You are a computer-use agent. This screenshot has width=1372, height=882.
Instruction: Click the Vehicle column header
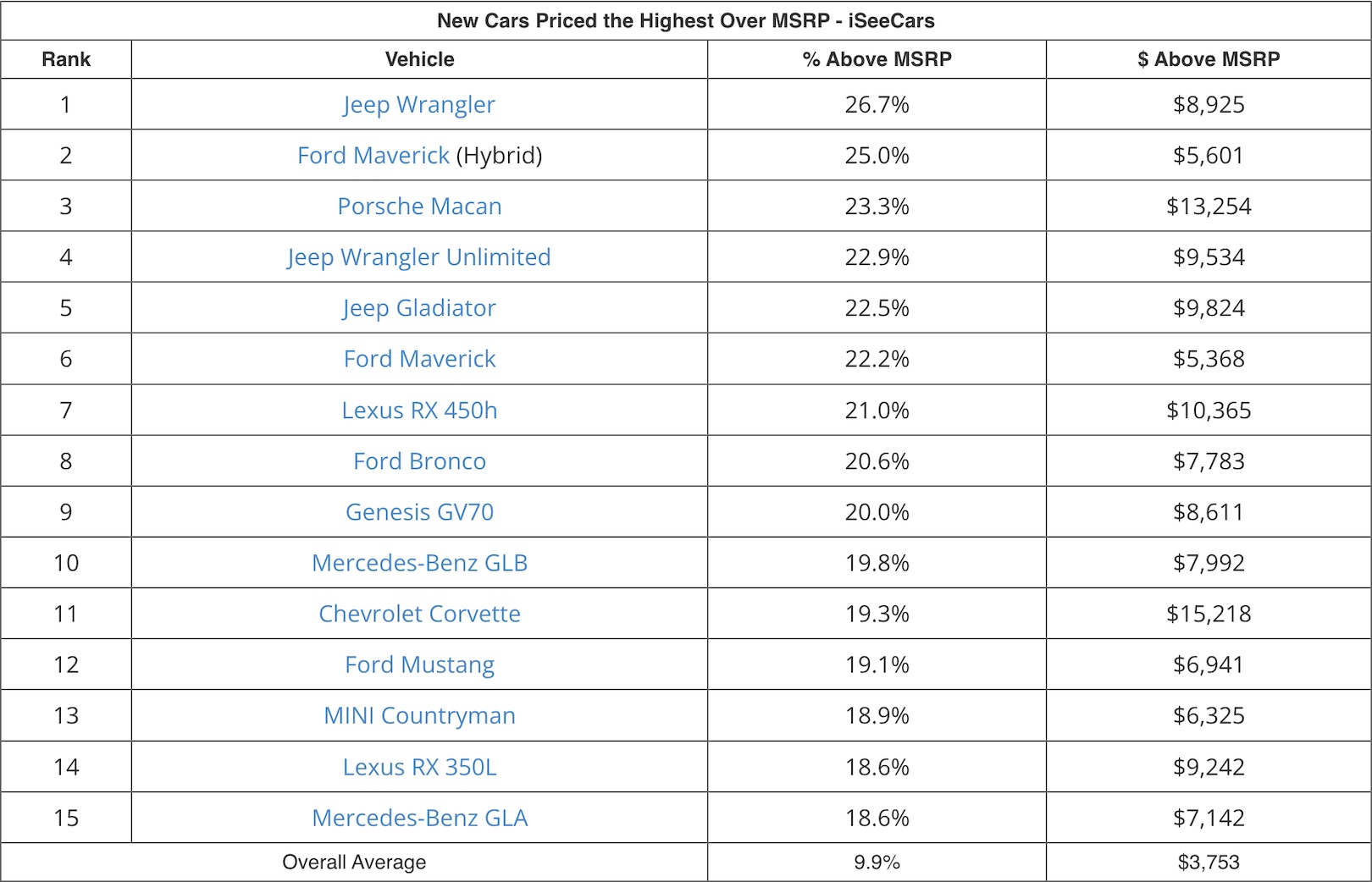pos(419,59)
